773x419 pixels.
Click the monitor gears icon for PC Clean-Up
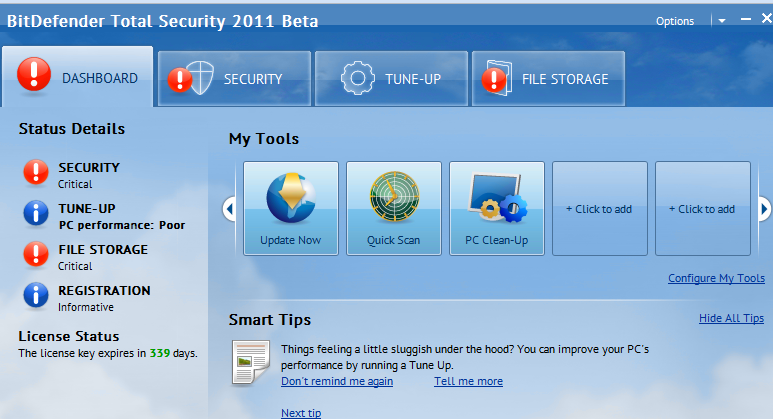497,198
